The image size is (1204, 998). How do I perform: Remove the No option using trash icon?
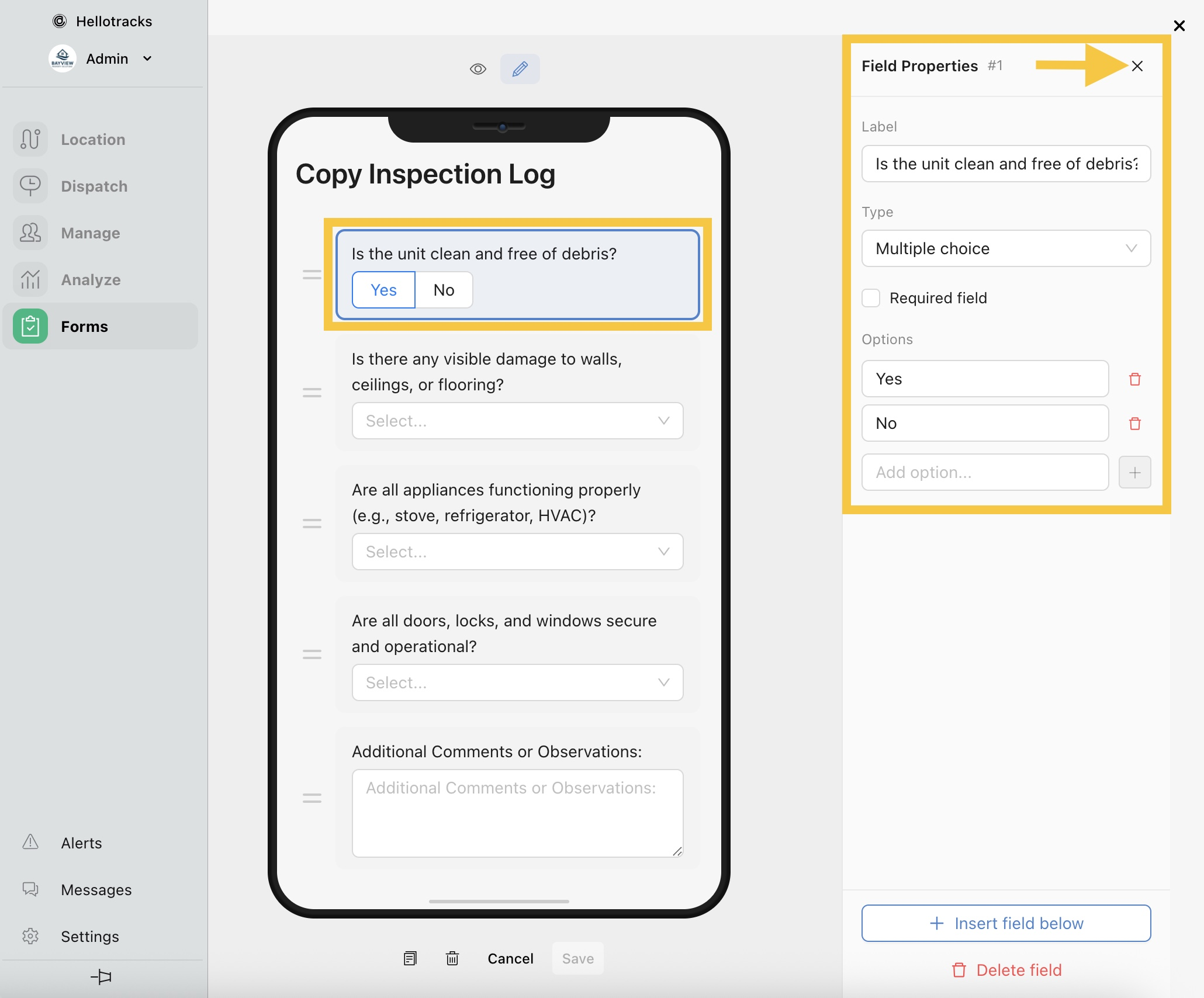[x=1134, y=424]
